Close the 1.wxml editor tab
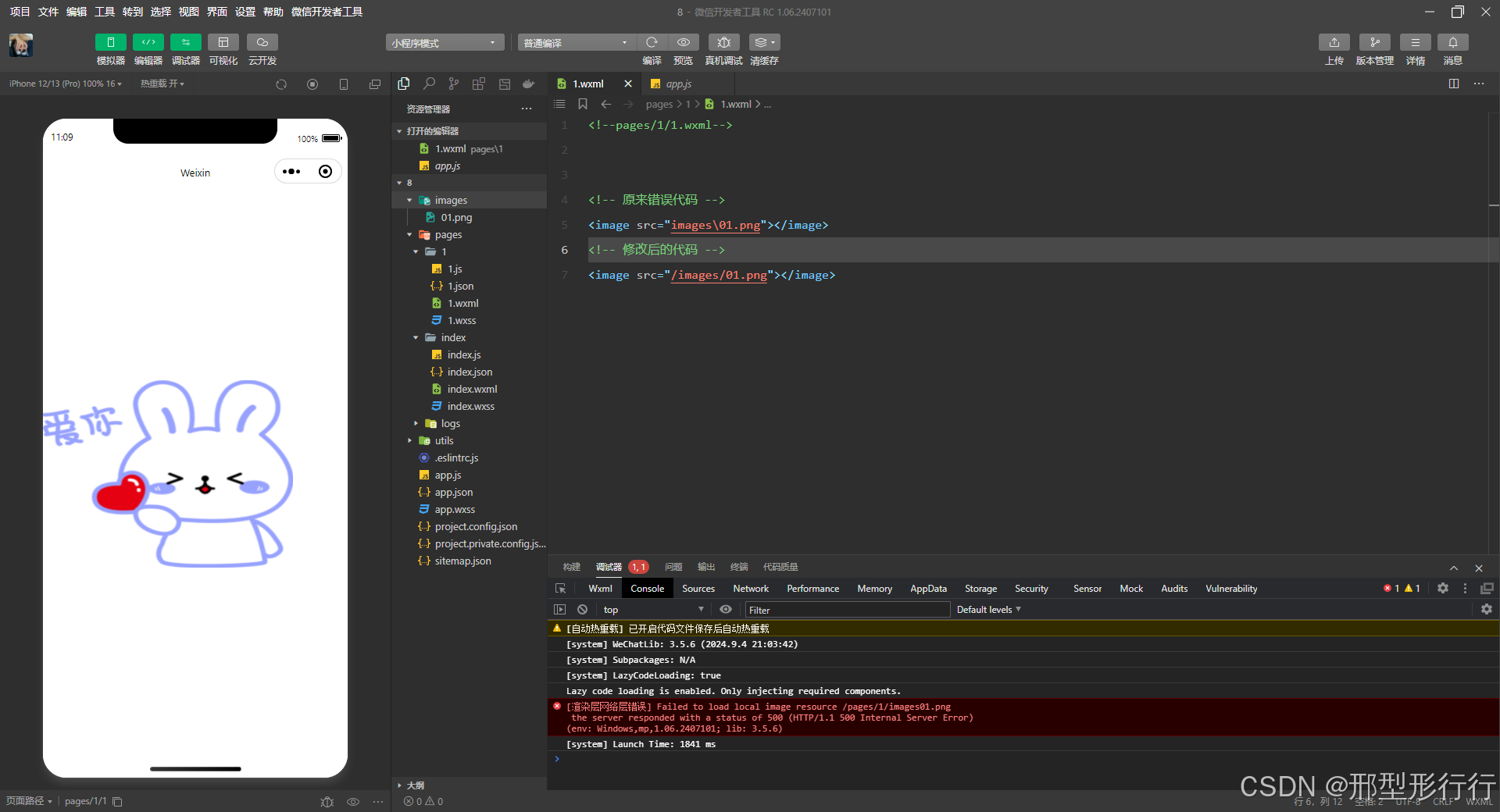Screen dimensions: 1500x812 pyautogui.click(x=628, y=84)
